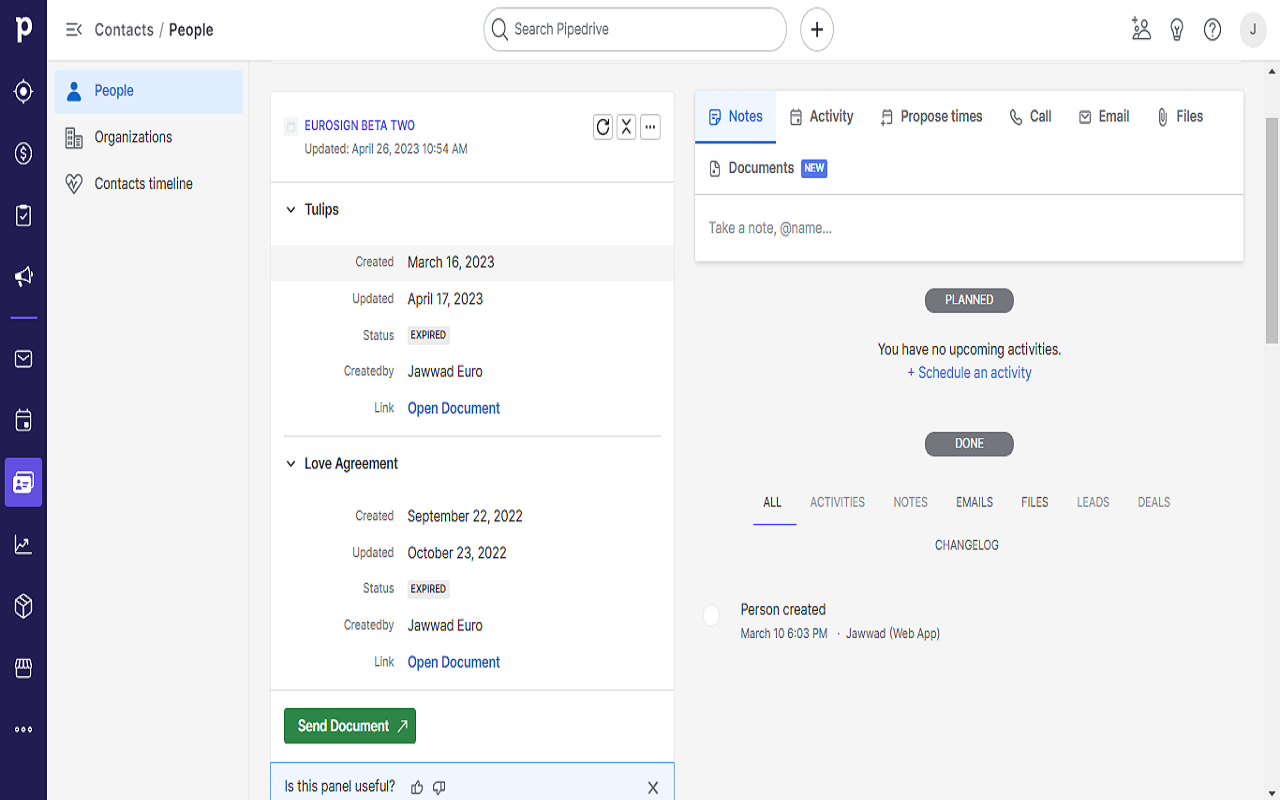Filter history by CHANGELOG

pos(967,545)
